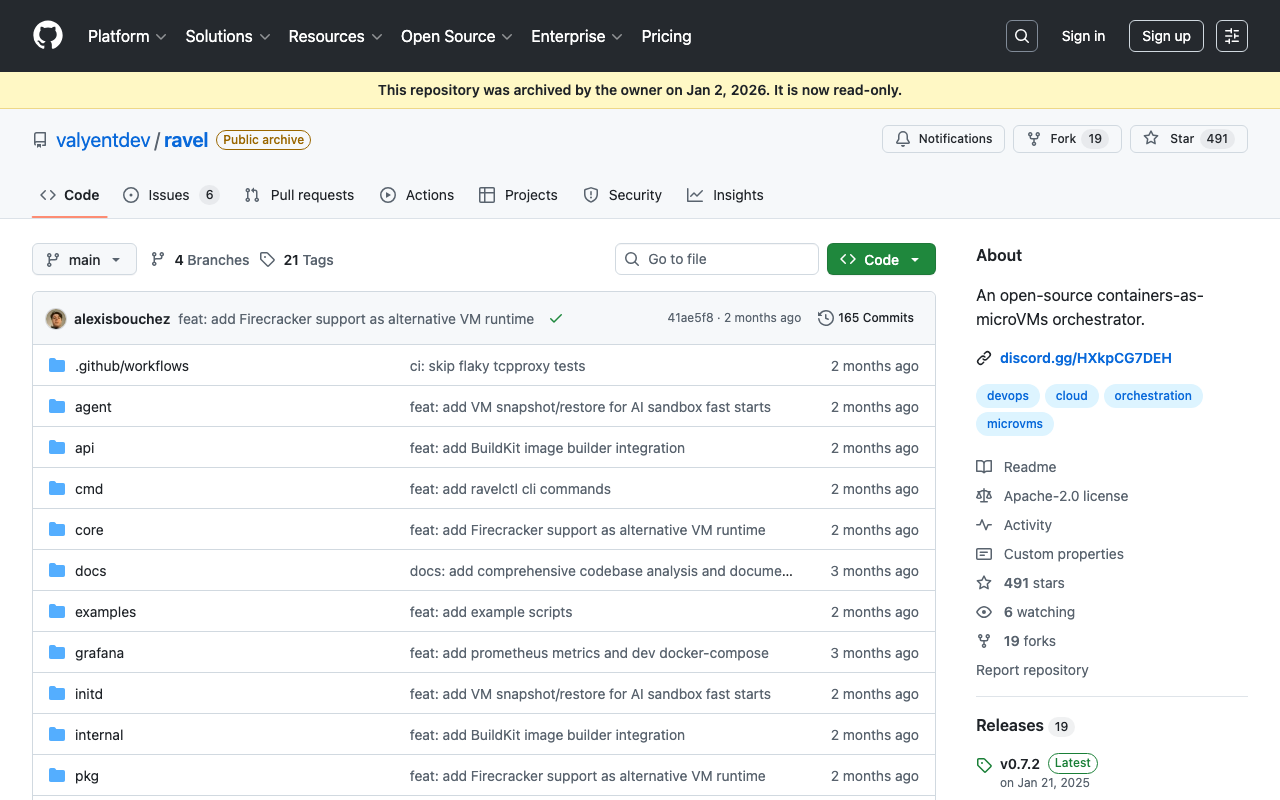Open the grafana folder
Viewport: 1280px width, 800px height.
click(x=99, y=653)
